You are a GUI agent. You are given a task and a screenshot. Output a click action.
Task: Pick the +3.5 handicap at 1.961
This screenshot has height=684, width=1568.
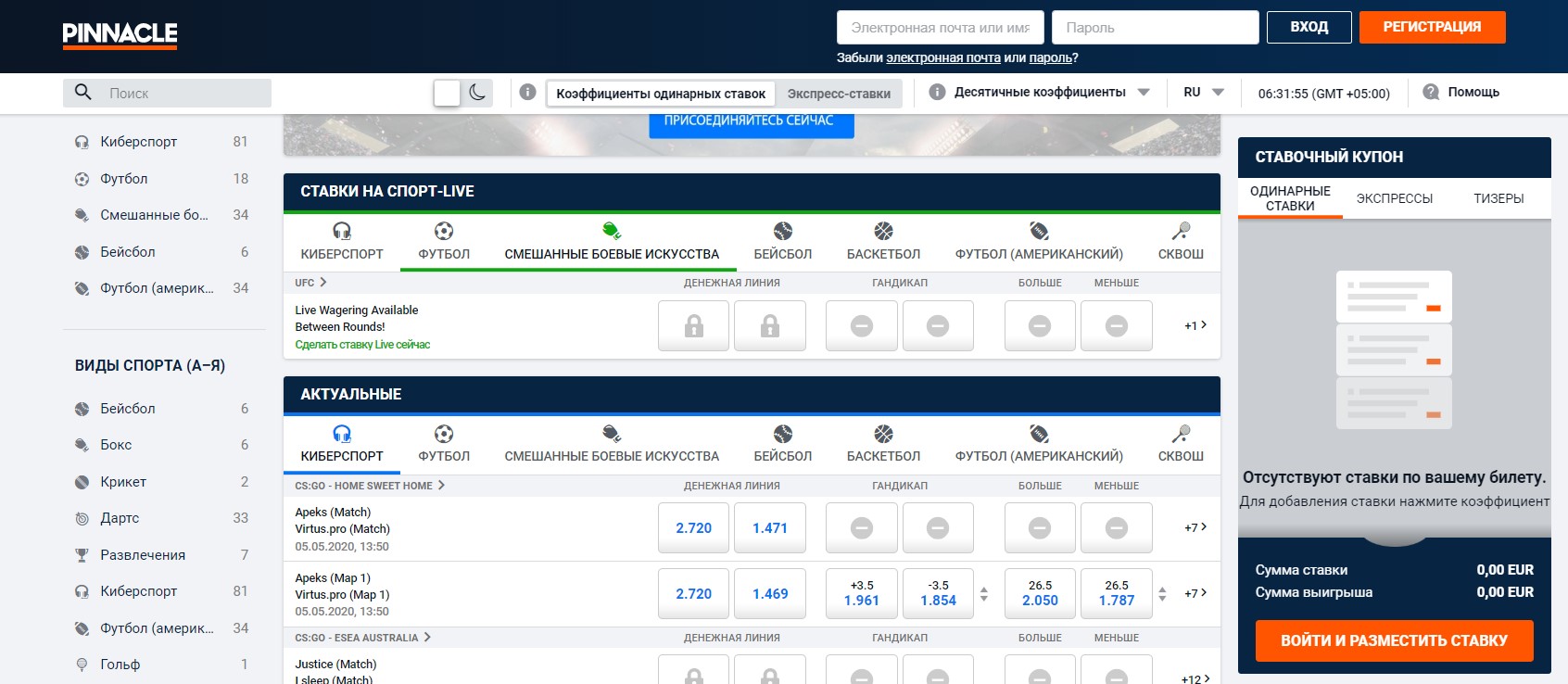point(862,594)
